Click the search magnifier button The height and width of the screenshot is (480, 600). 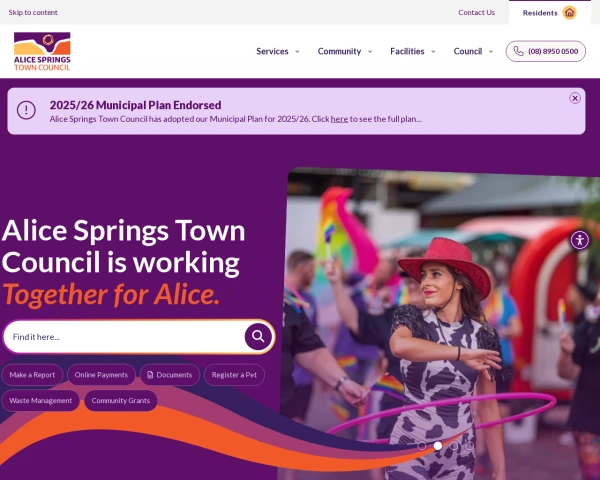pos(258,337)
